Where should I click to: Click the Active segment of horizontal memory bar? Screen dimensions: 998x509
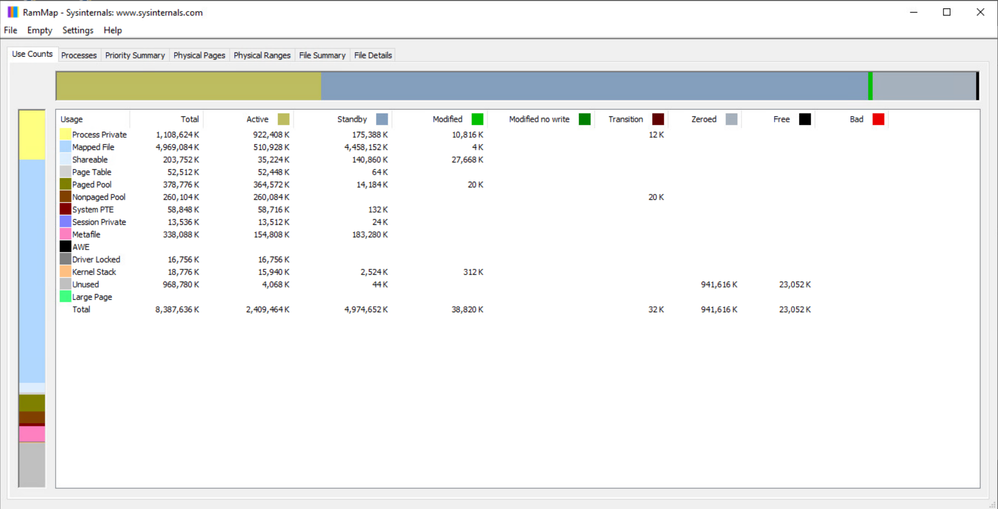coord(188,86)
